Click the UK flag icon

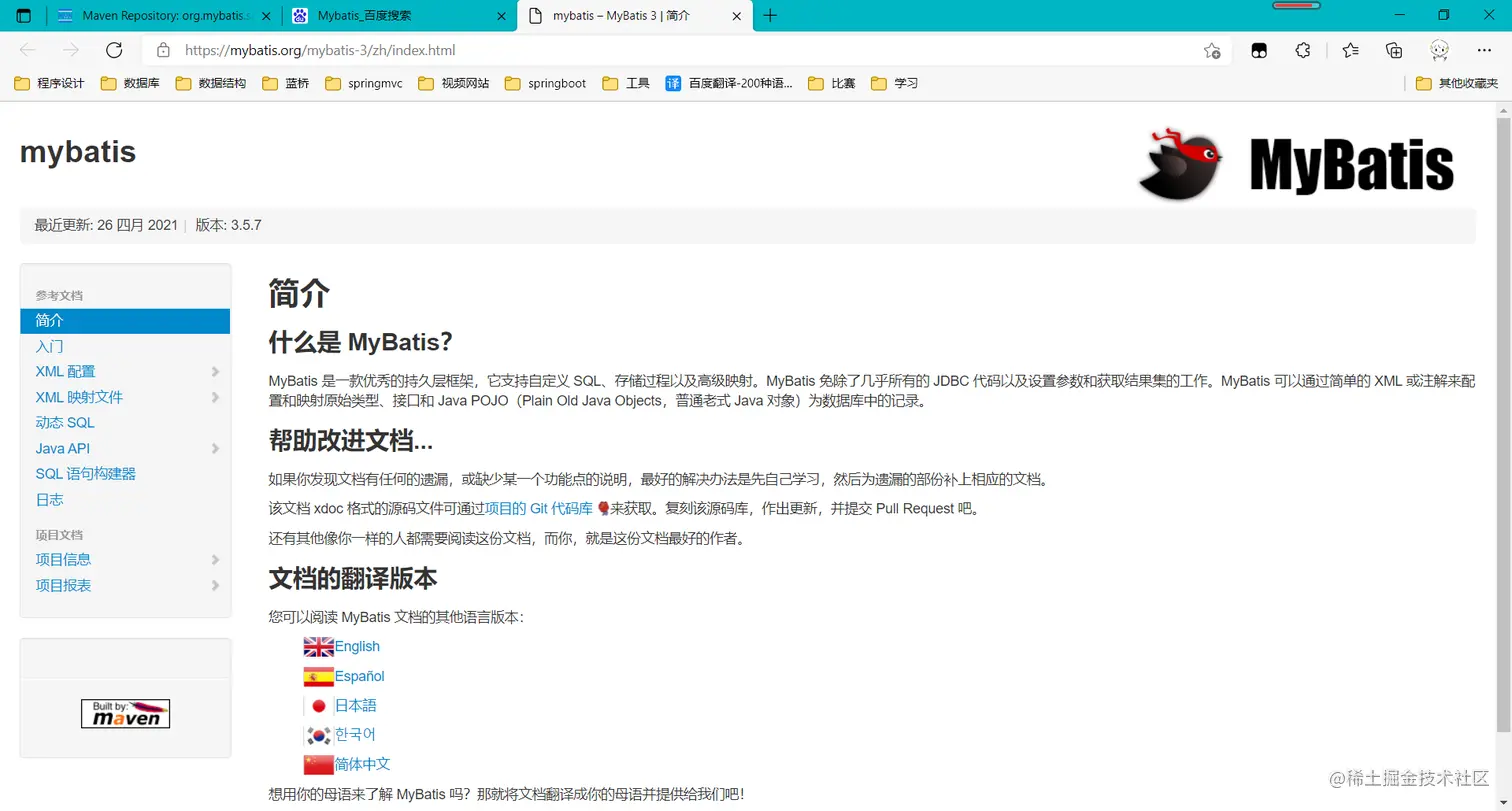[x=319, y=647]
